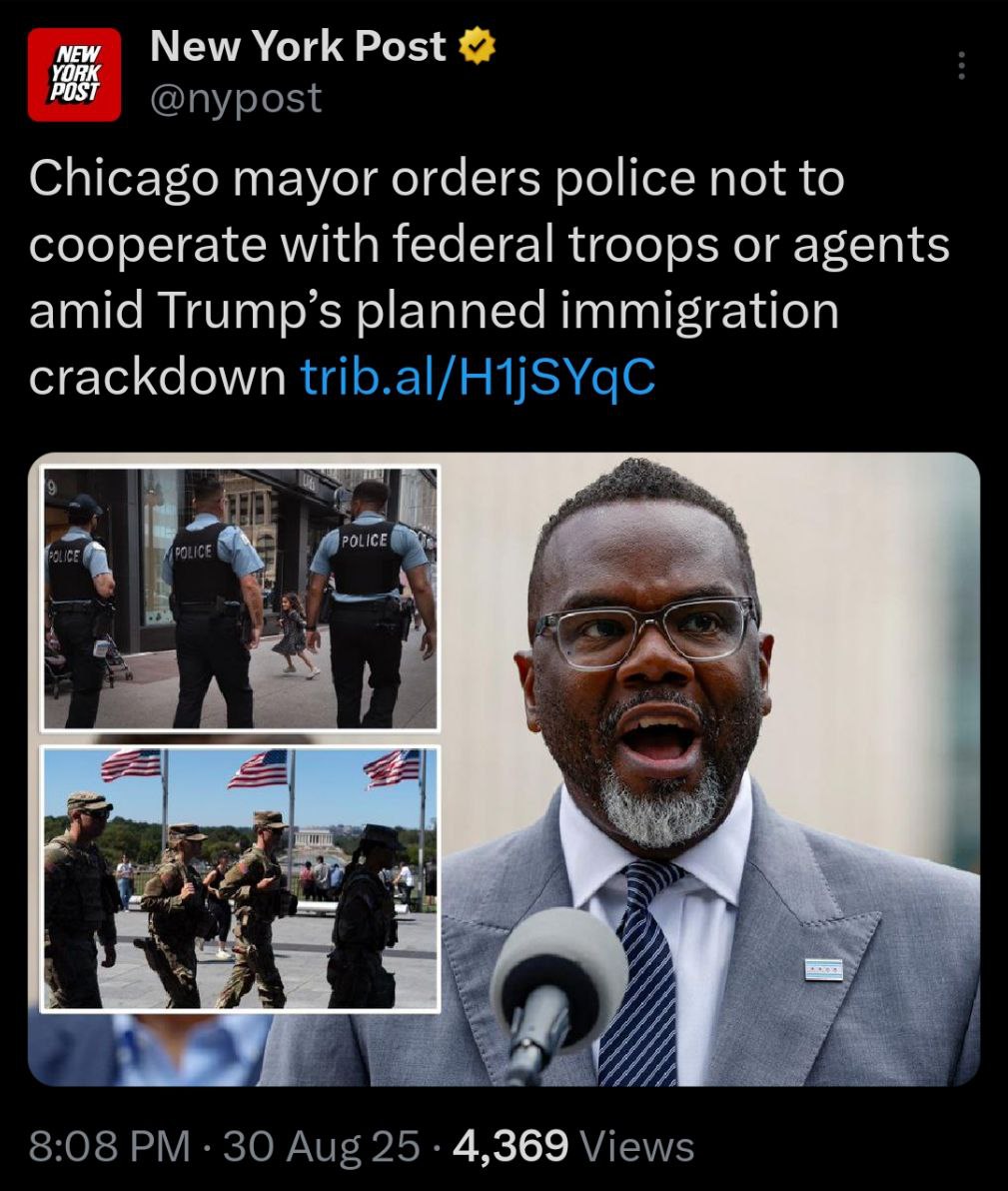The height and width of the screenshot is (1191, 1008).
Task: Click the 30 Aug 25 date
Action: (322, 1146)
